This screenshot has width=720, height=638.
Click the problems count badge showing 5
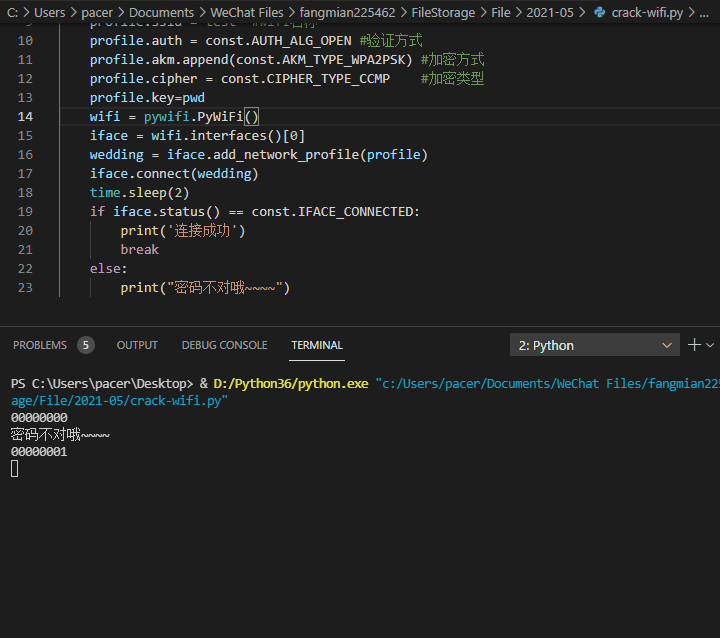point(86,345)
